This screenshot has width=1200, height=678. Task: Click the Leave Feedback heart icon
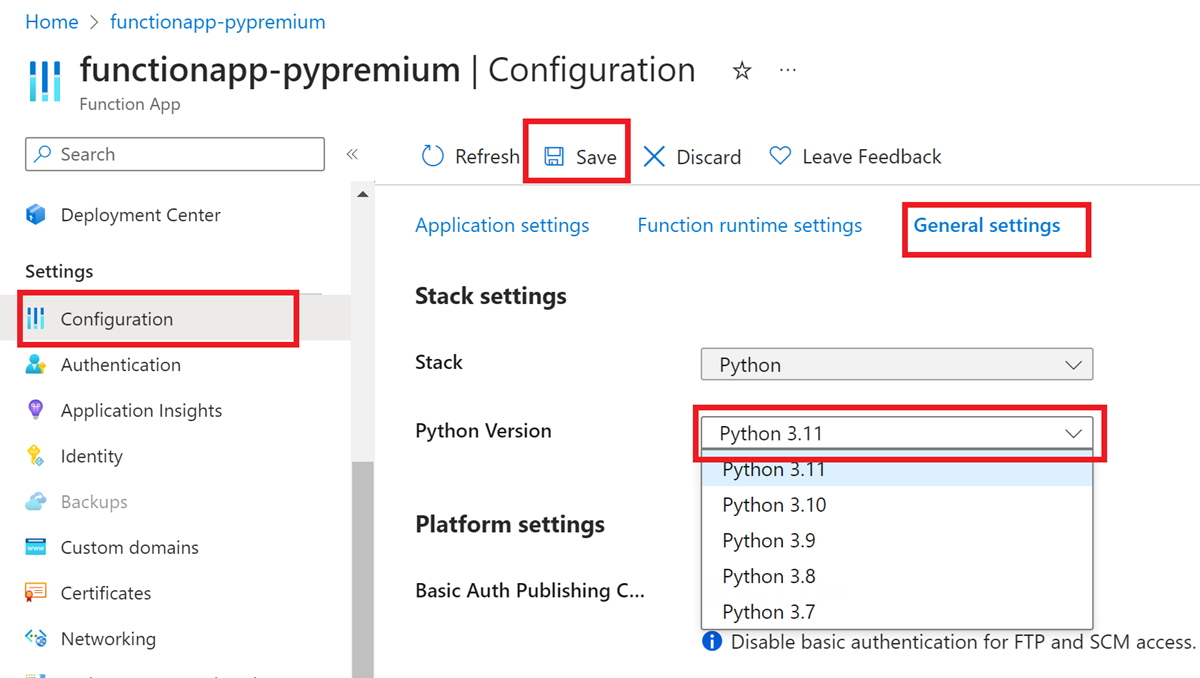[780, 157]
